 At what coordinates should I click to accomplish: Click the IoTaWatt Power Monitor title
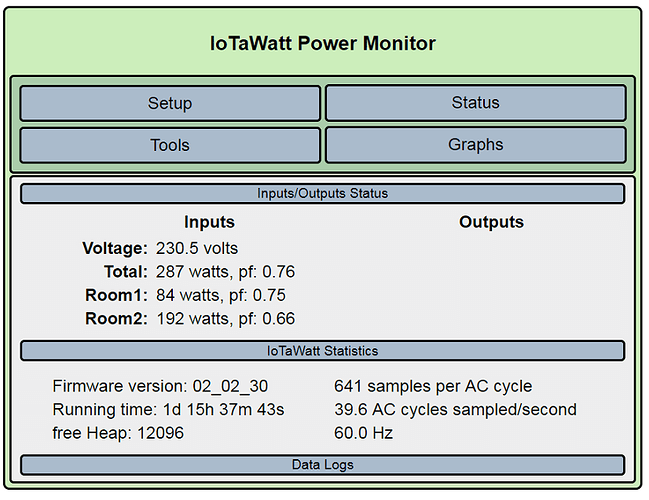pyautogui.click(x=323, y=43)
